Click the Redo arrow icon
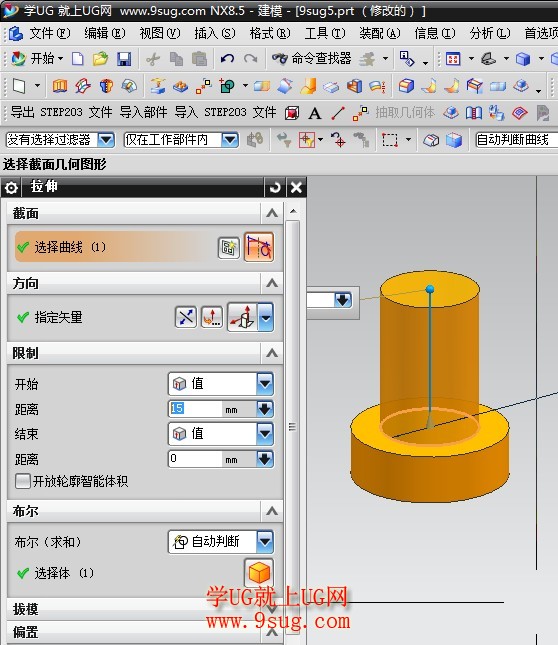This screenshot has height=645, width=558. 250,59
